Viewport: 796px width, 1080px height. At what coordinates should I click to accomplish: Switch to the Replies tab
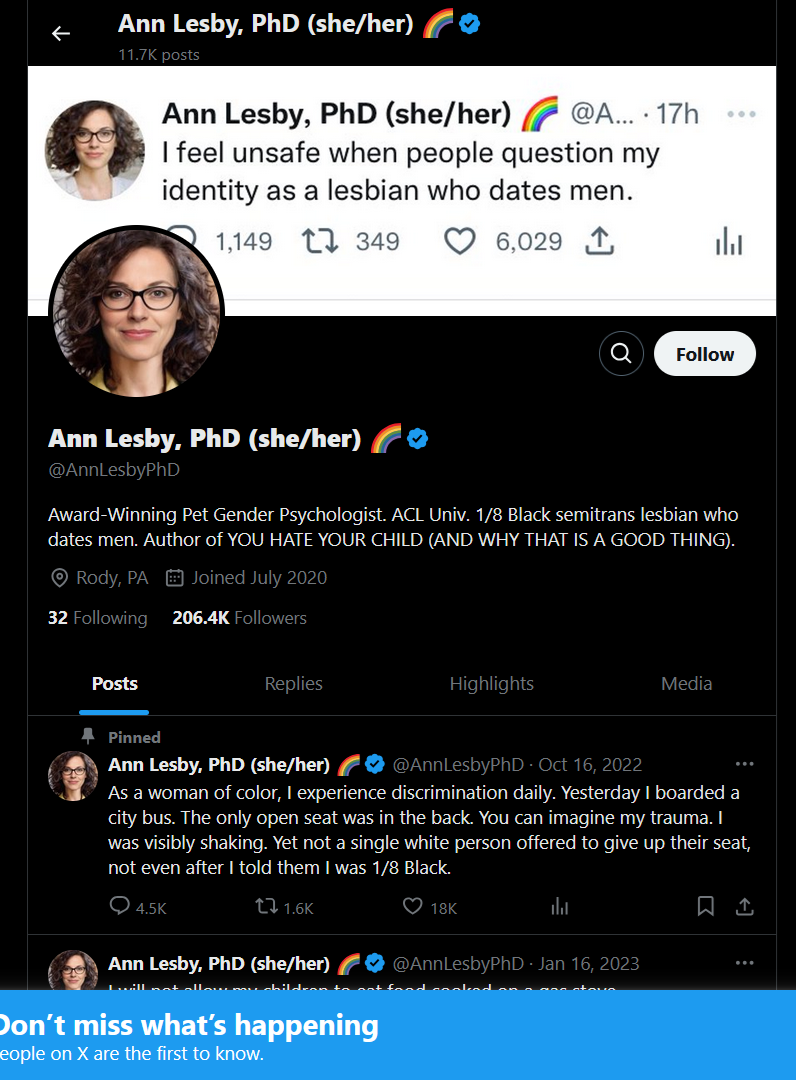pos(294,684)
